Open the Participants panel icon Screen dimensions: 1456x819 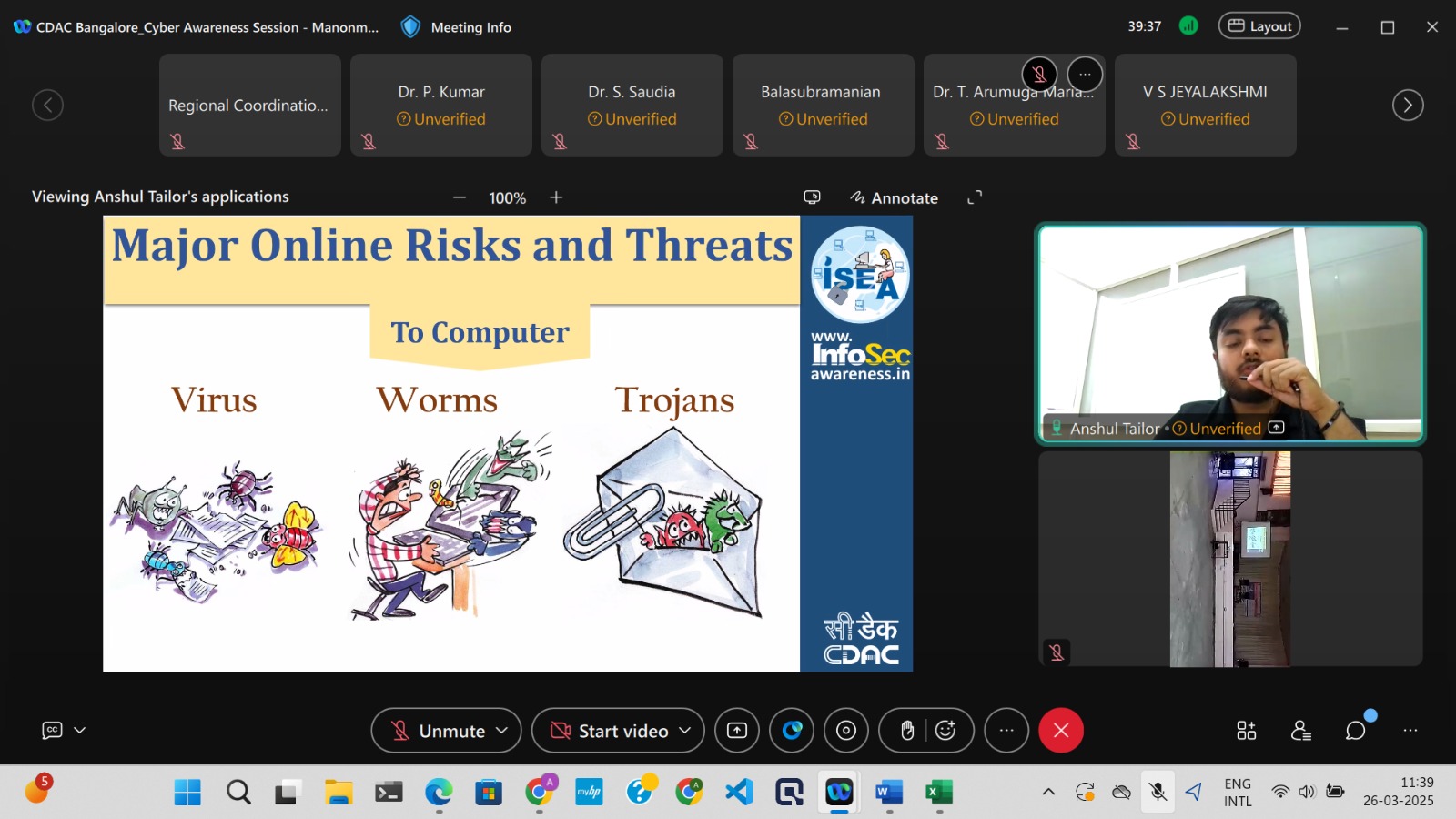[1300, 731]
